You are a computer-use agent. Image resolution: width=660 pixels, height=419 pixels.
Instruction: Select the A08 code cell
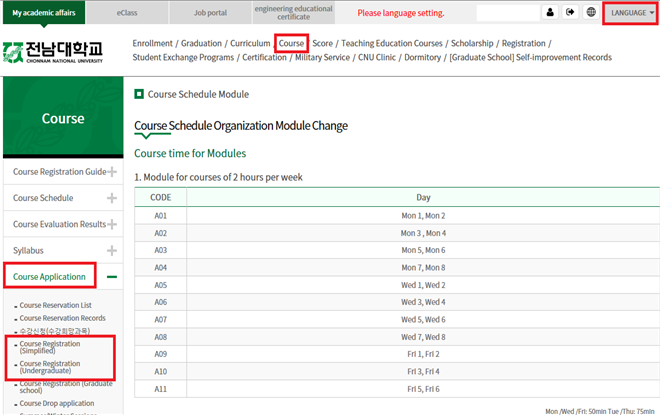[160, 337]
